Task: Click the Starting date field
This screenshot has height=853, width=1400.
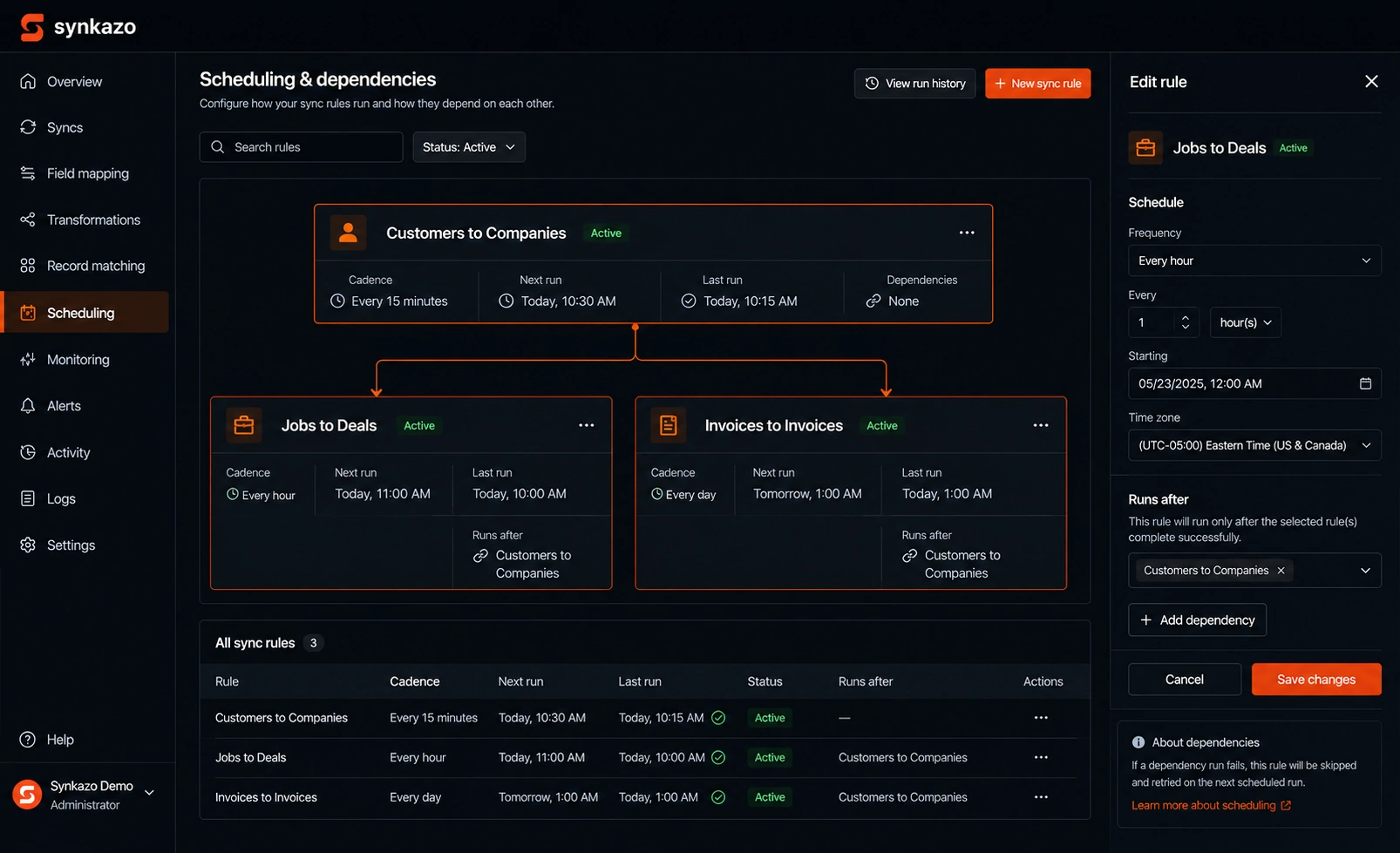Action: coord(1254,383)
